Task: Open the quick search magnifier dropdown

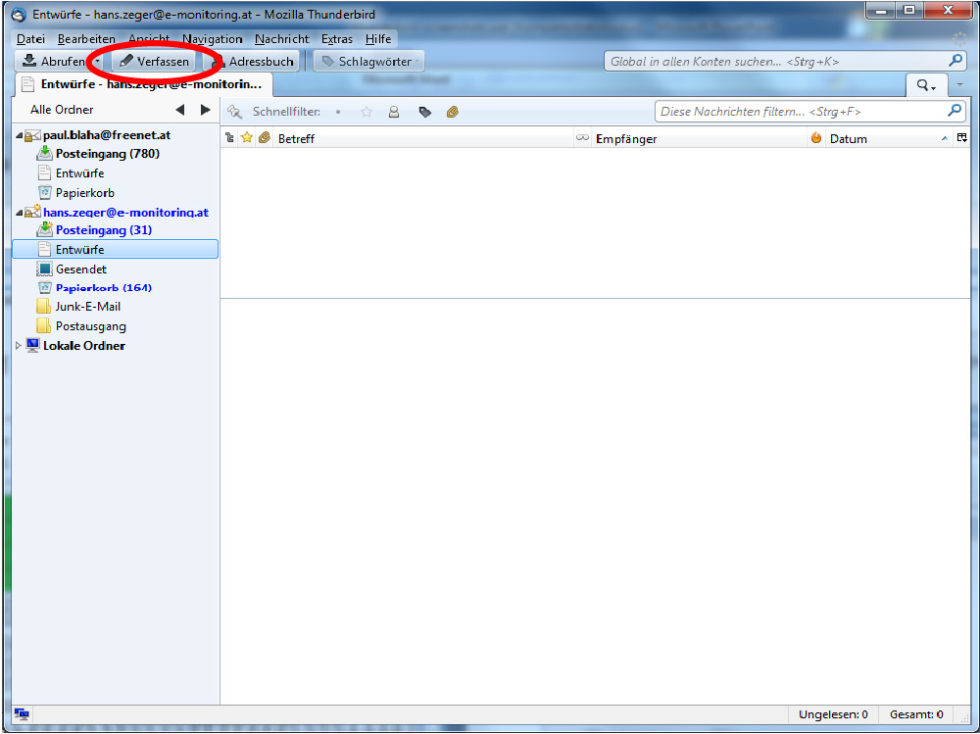Action: click(926, 86)
